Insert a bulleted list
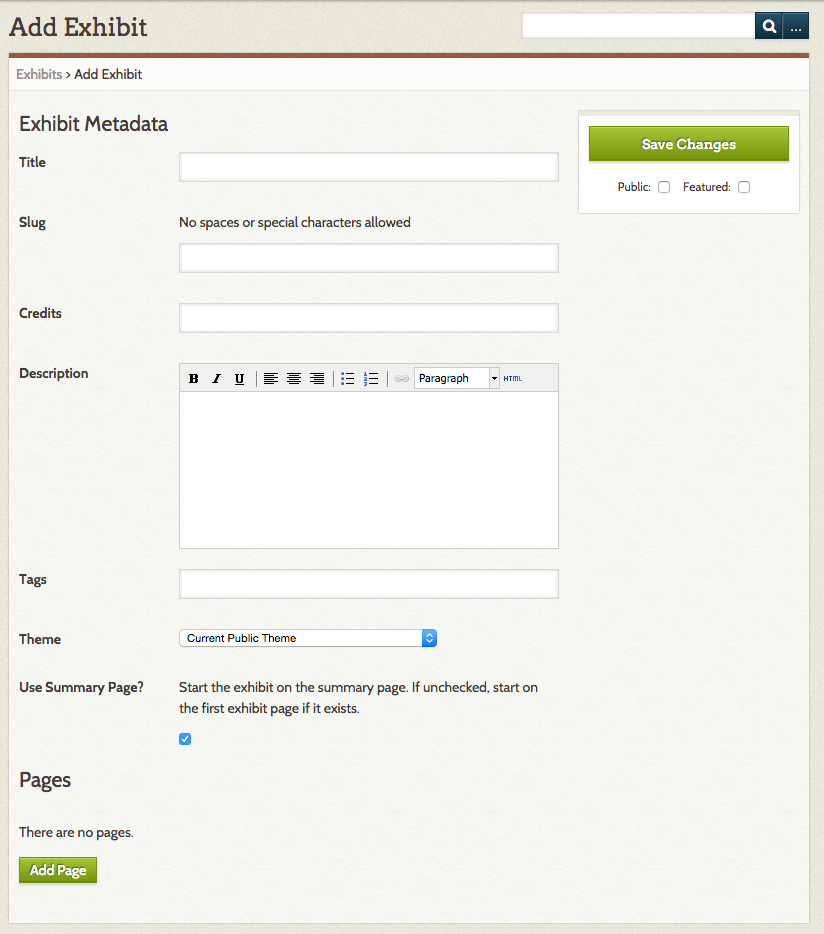 348,379
